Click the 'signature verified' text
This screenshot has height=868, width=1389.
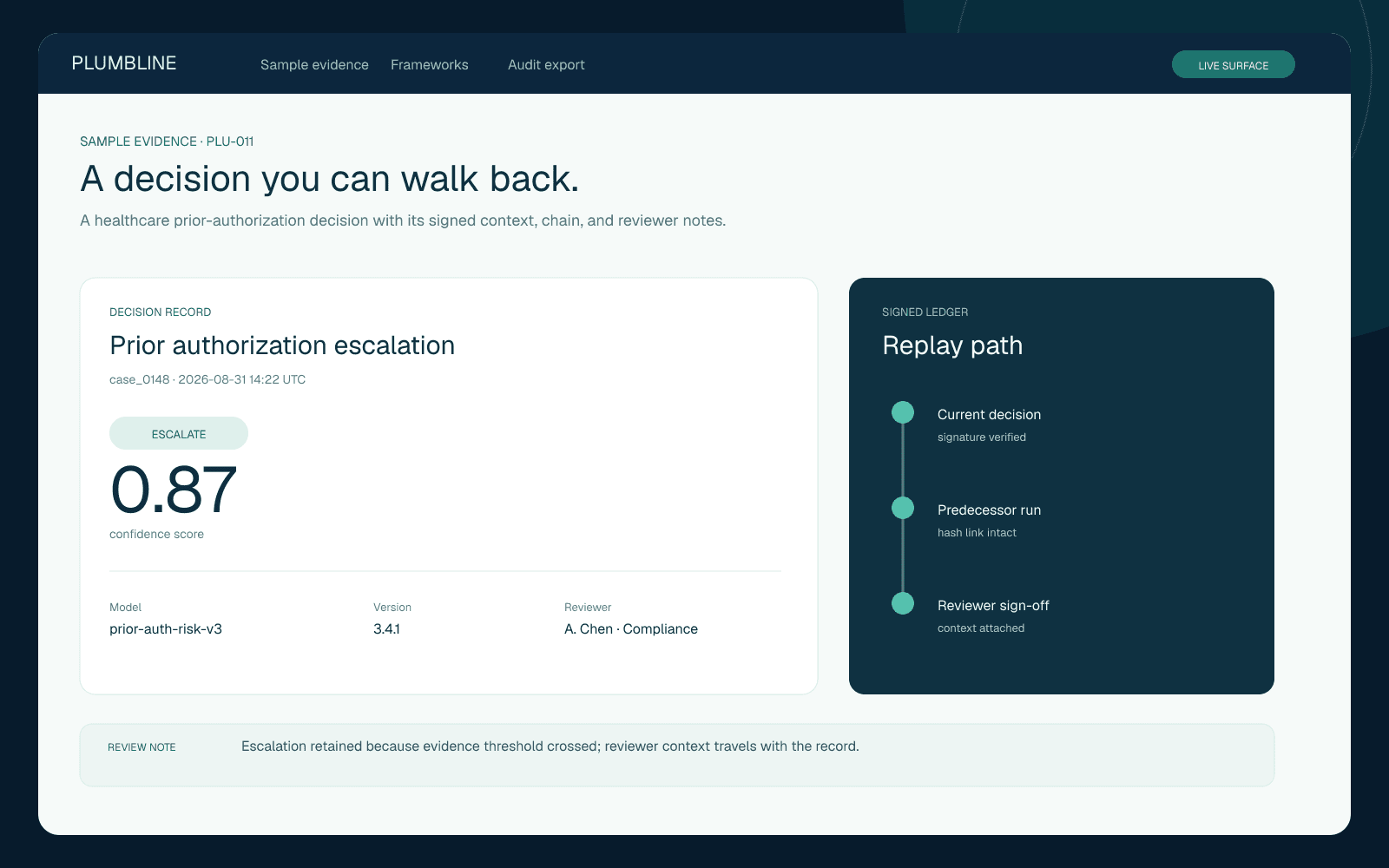(982, 437)
